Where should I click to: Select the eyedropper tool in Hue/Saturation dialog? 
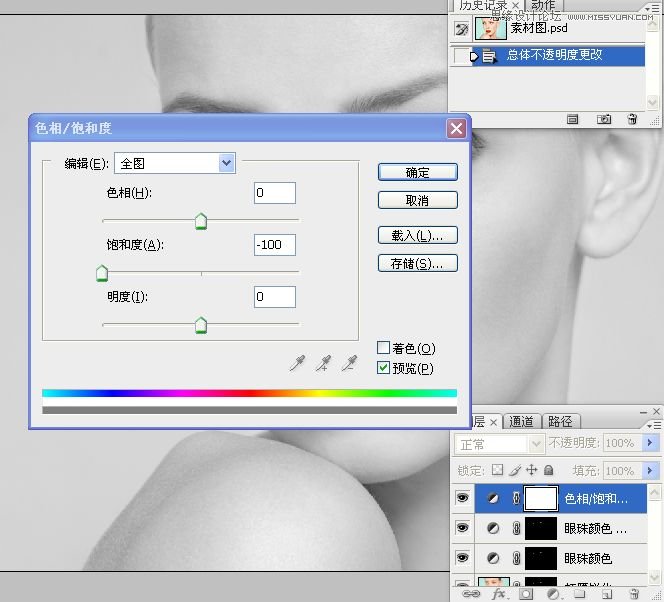(x=297, y=364)
